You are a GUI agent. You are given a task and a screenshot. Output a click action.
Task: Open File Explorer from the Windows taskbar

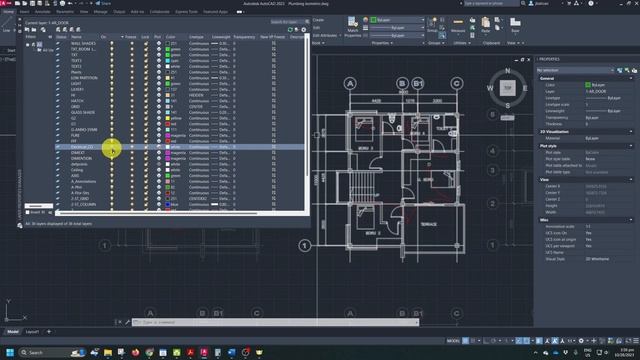[108, 352]
